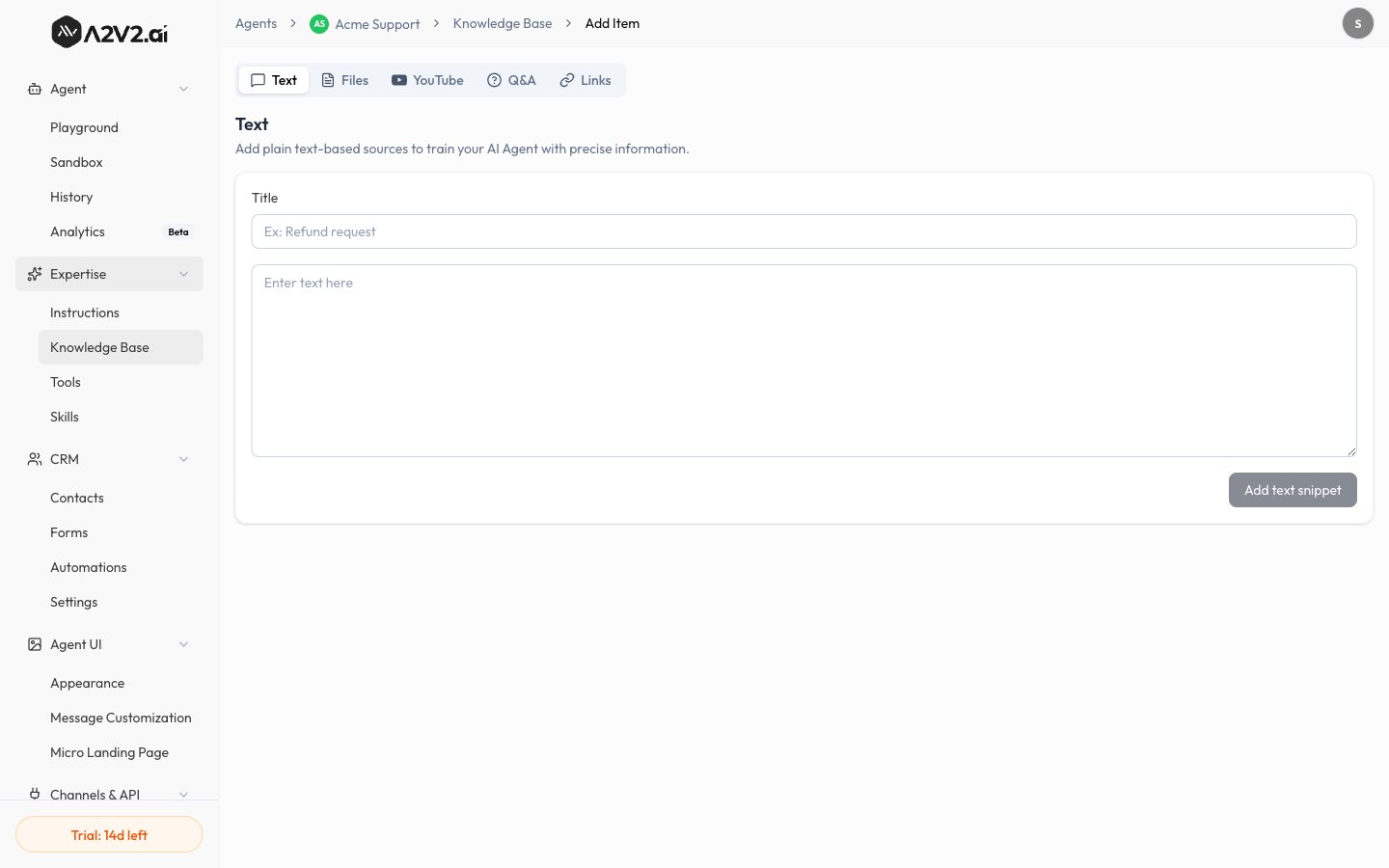1389x868 pixels.
Task: Click the Text speech bubble icon
Action: click(259, 80)
